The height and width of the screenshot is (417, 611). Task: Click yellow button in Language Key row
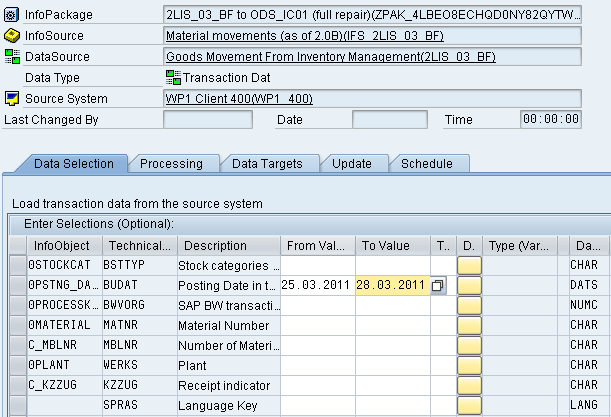point(469,405)
